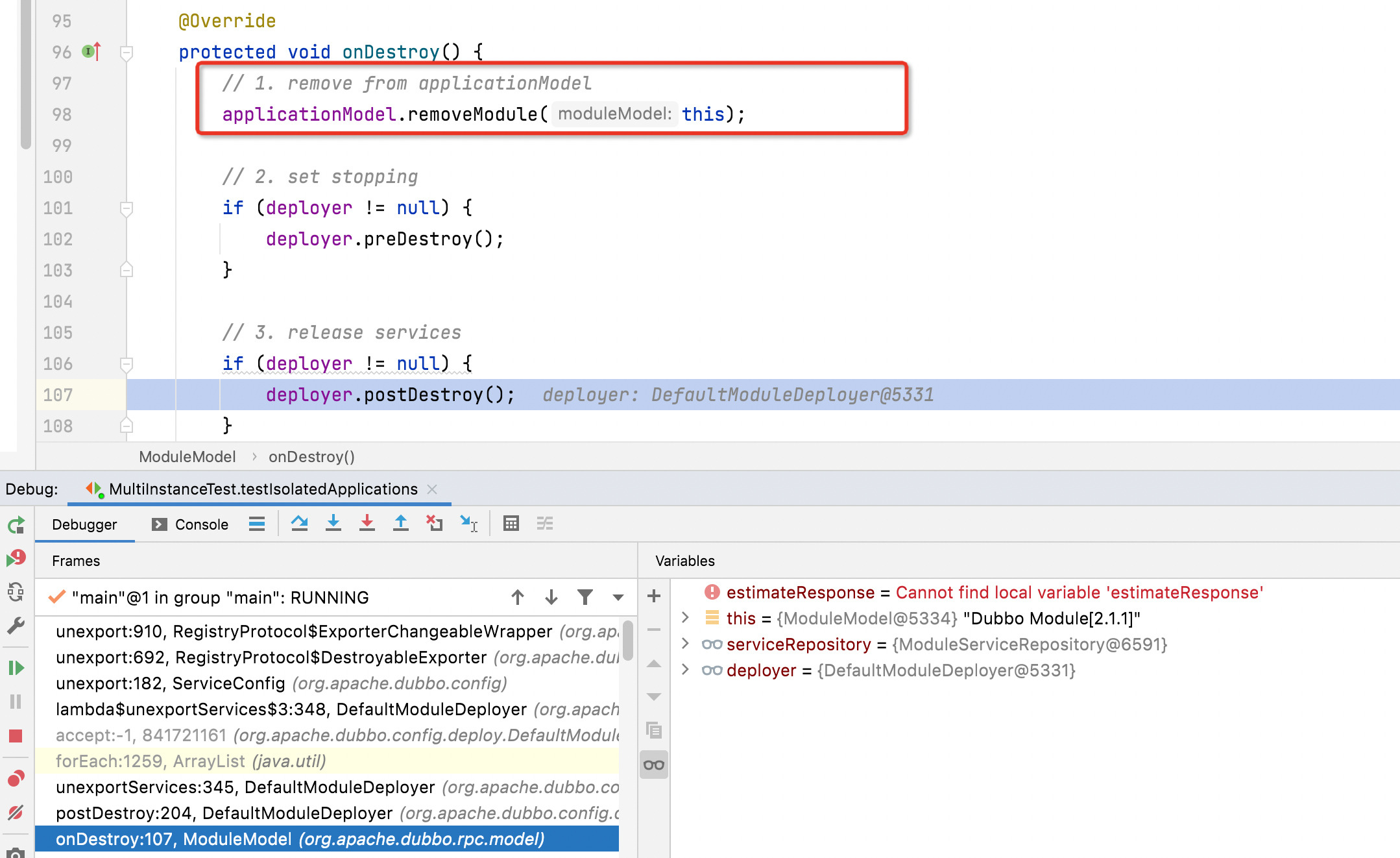The image size is (1400, 858).
Task: Click the Frames list scrollbar
Action: point(627,641)
